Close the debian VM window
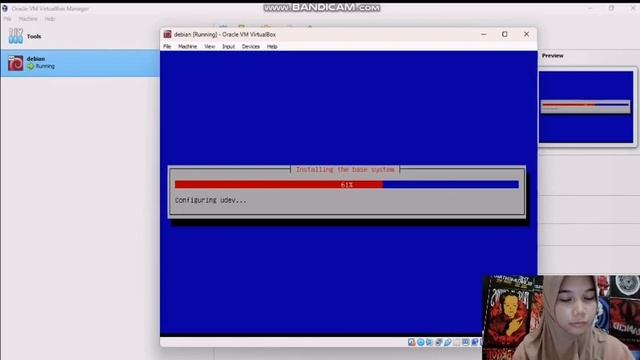 click(x=527, y=34)
